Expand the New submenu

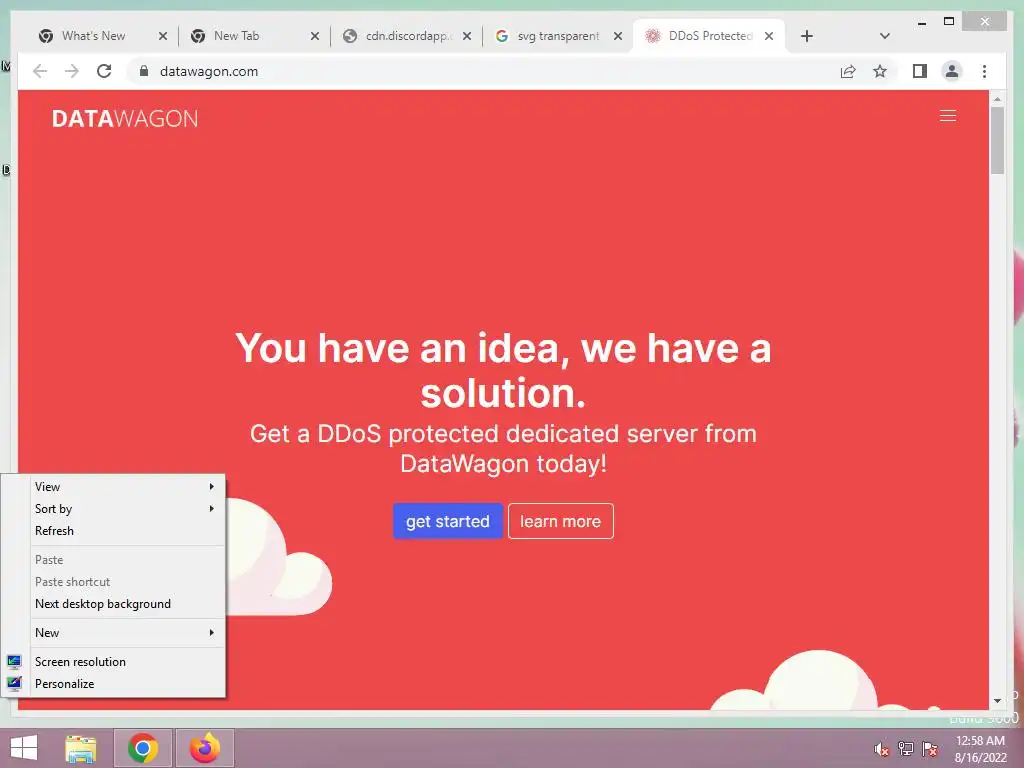coord(113,633)
